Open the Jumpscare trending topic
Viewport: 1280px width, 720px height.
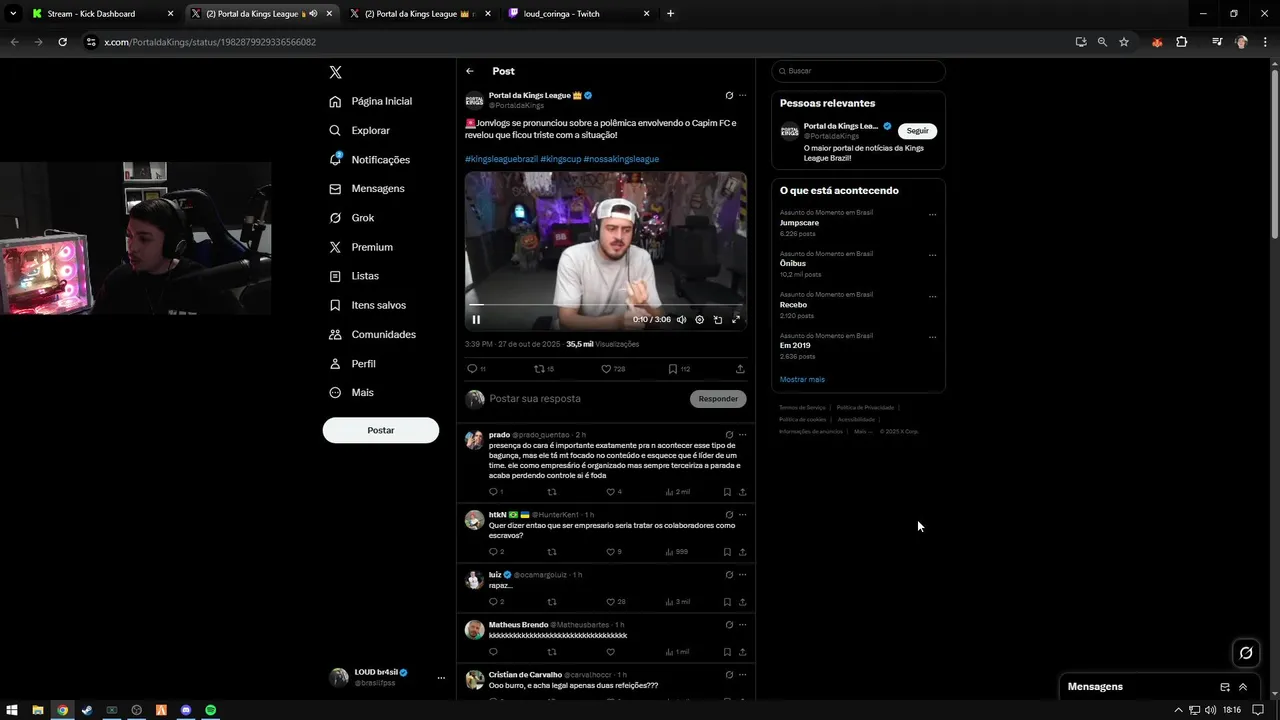[x=799, y=223]
